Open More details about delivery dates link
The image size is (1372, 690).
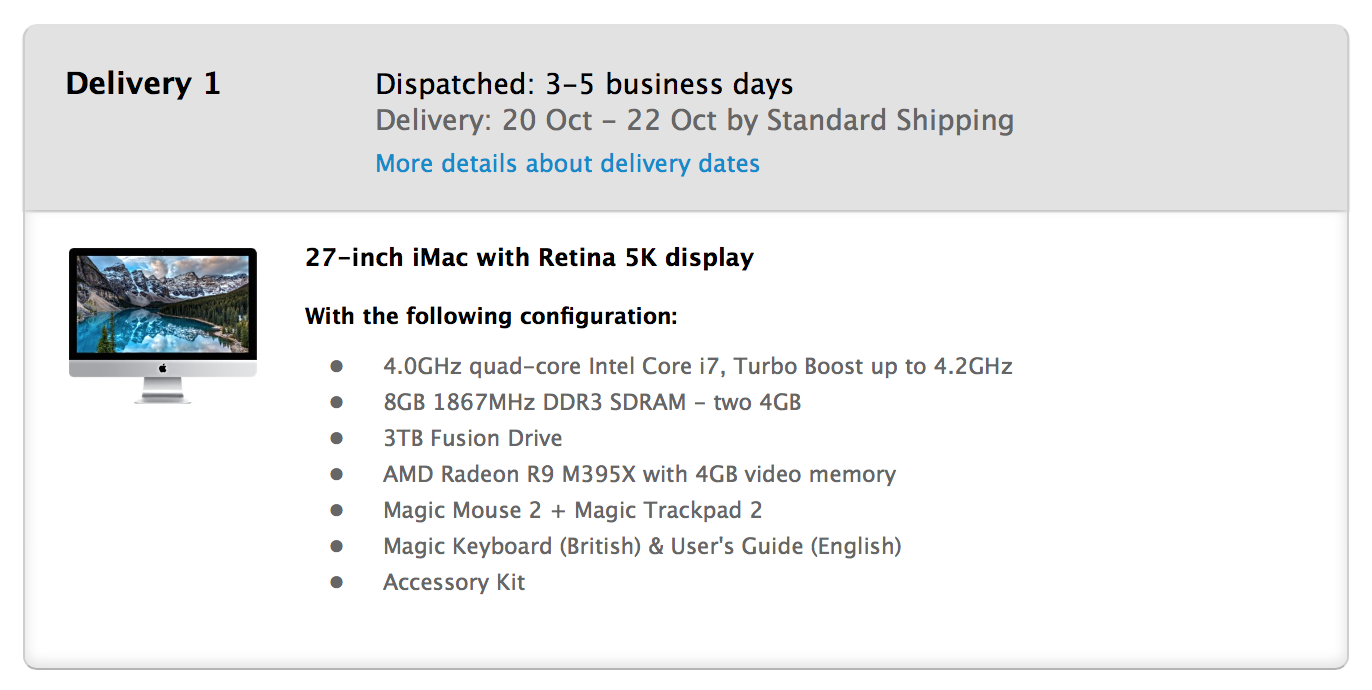(x=567, y=163)
